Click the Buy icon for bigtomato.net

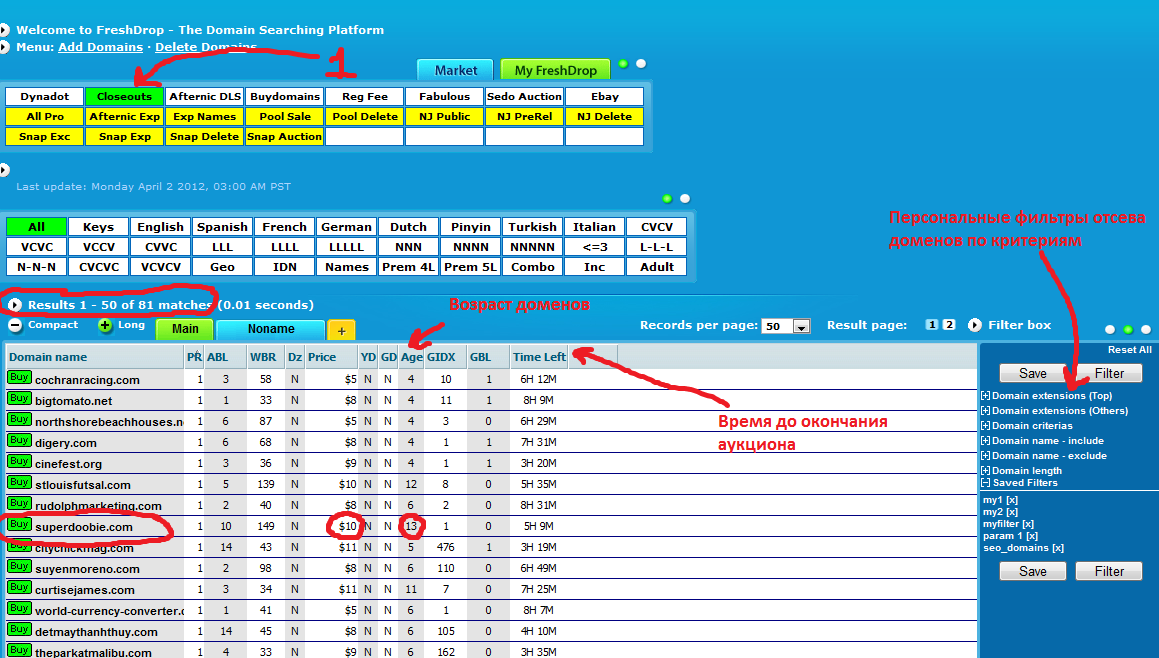19,398
